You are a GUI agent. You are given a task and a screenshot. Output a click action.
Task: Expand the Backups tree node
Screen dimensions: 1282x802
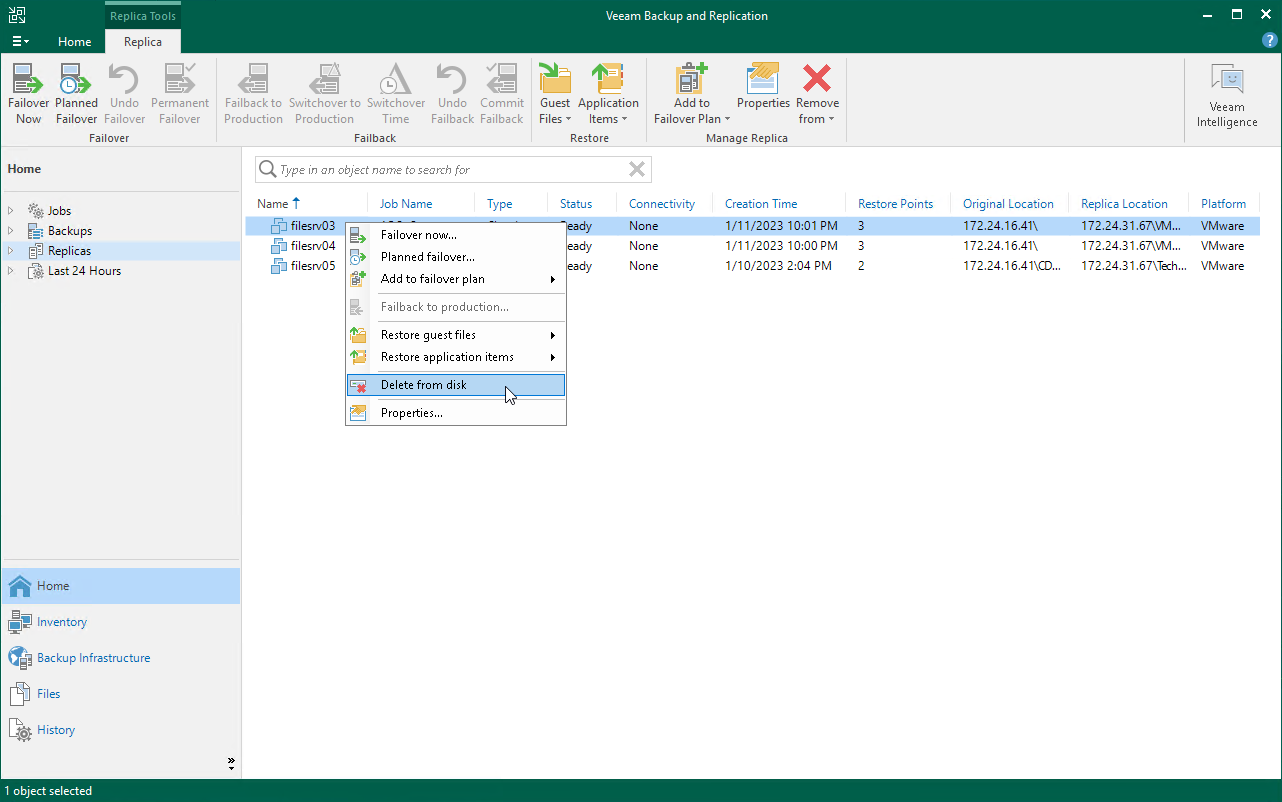pos(11,231)
